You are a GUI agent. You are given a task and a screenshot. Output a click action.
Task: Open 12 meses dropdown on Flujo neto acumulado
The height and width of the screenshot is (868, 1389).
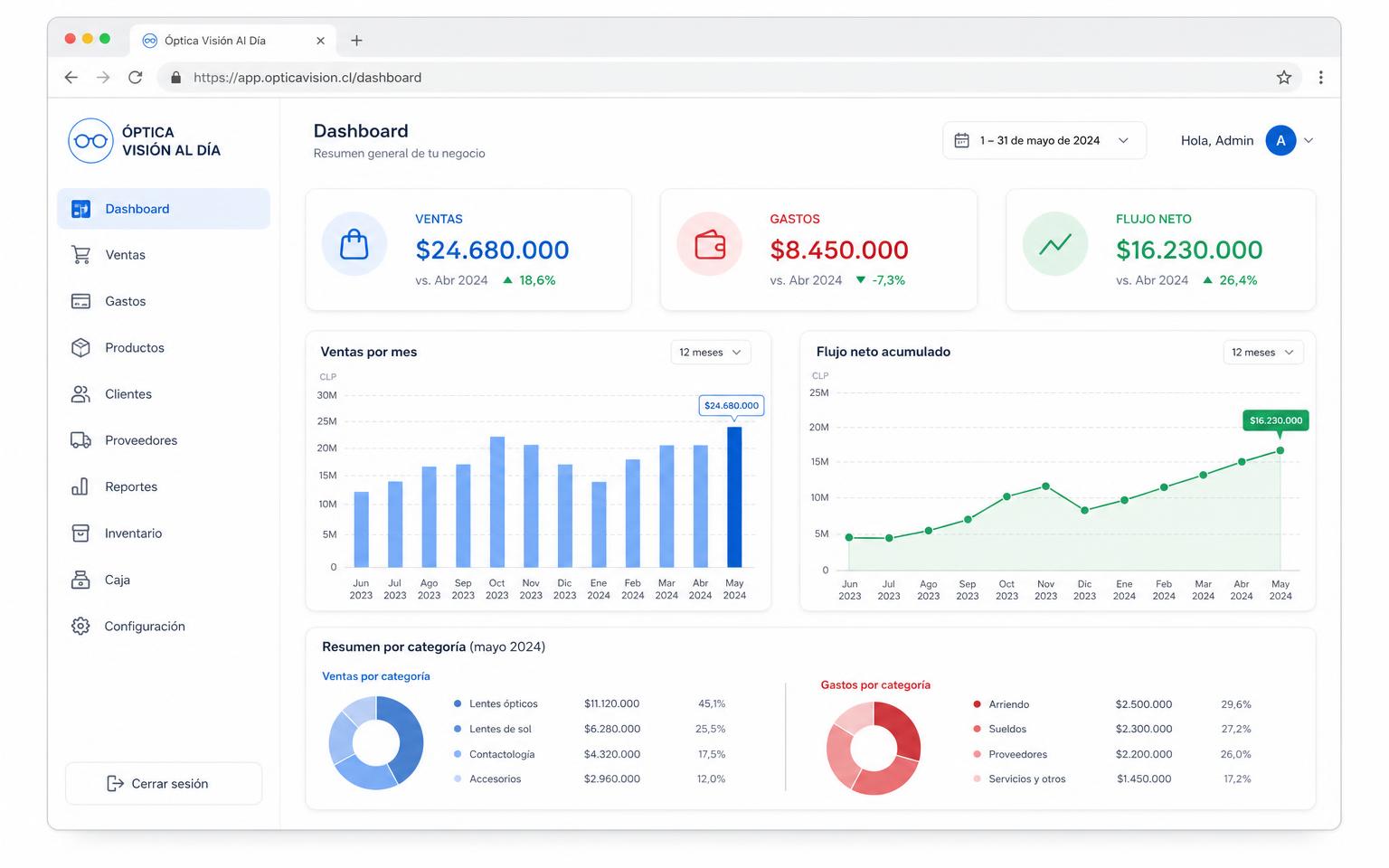(x=1263, y=353)
